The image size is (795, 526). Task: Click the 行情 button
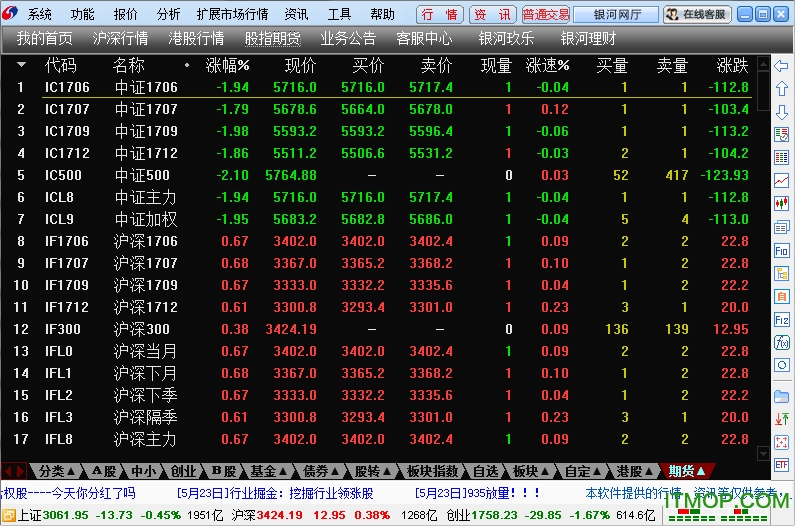point(440,15)
